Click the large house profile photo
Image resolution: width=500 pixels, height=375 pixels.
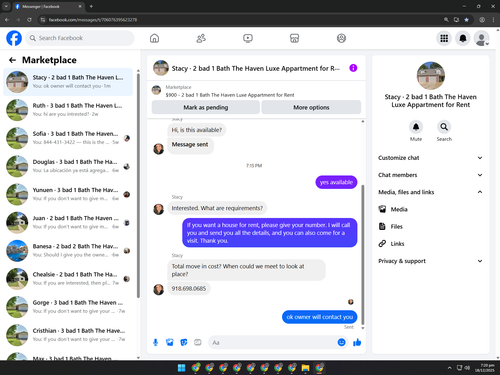pos(431,76)
